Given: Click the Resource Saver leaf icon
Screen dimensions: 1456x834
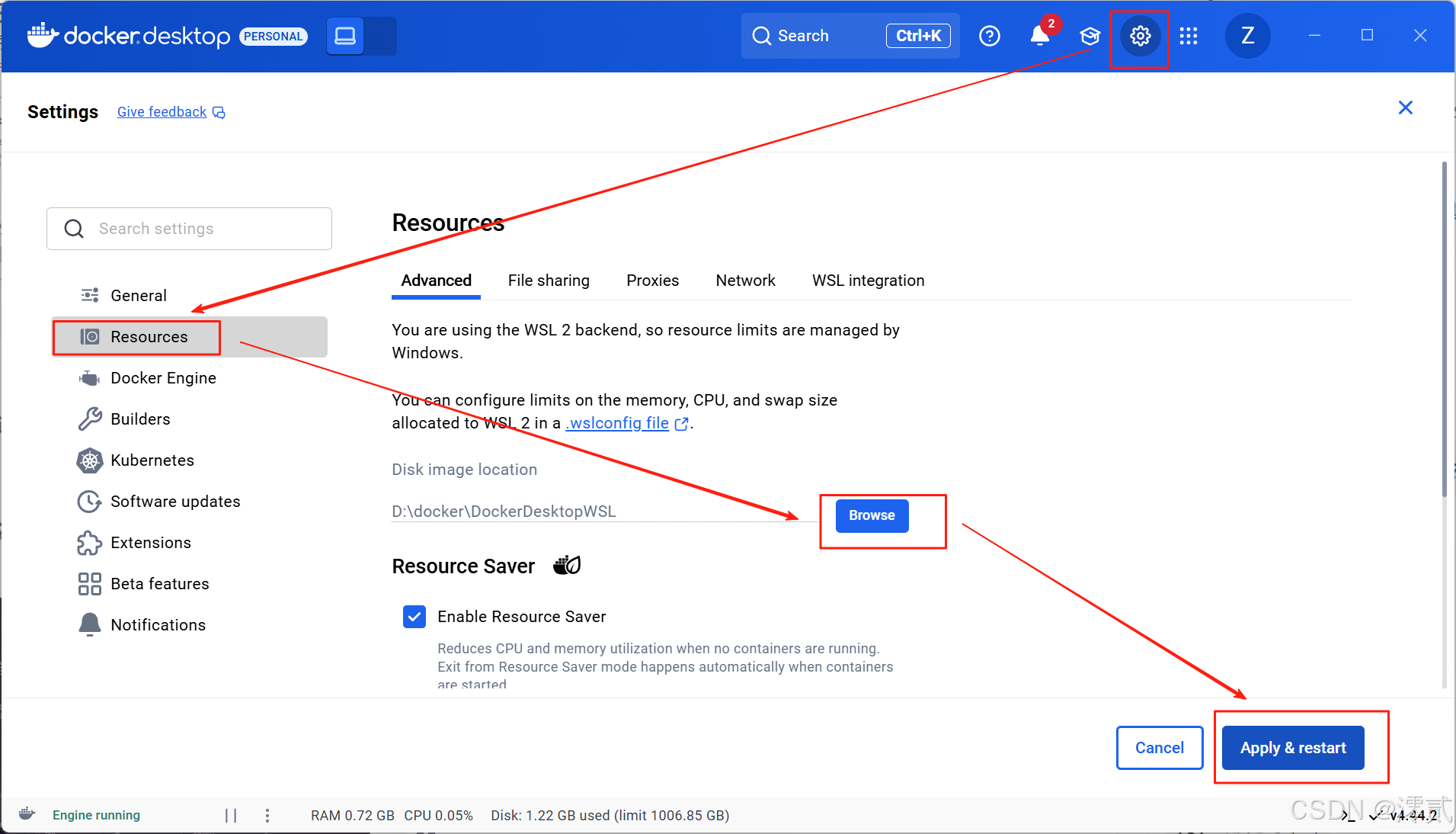Looking at the screenshot, I should pos(567,565).
